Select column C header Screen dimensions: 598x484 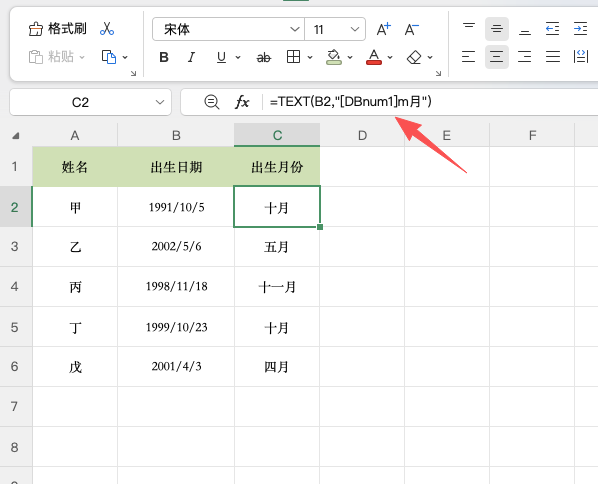(277, 135)
